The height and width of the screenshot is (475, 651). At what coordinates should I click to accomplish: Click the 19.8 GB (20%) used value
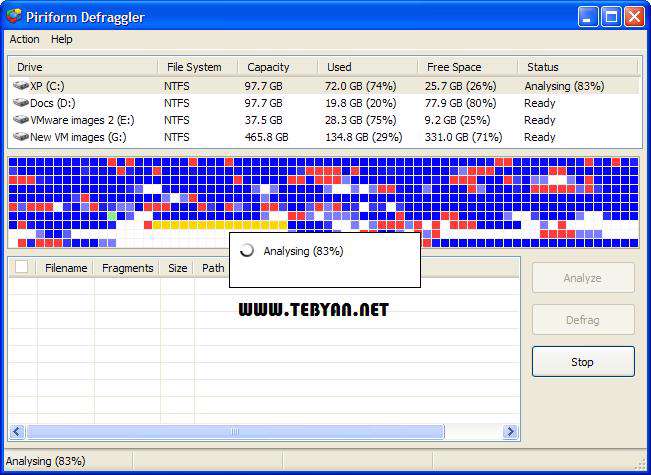click(360, 103)
